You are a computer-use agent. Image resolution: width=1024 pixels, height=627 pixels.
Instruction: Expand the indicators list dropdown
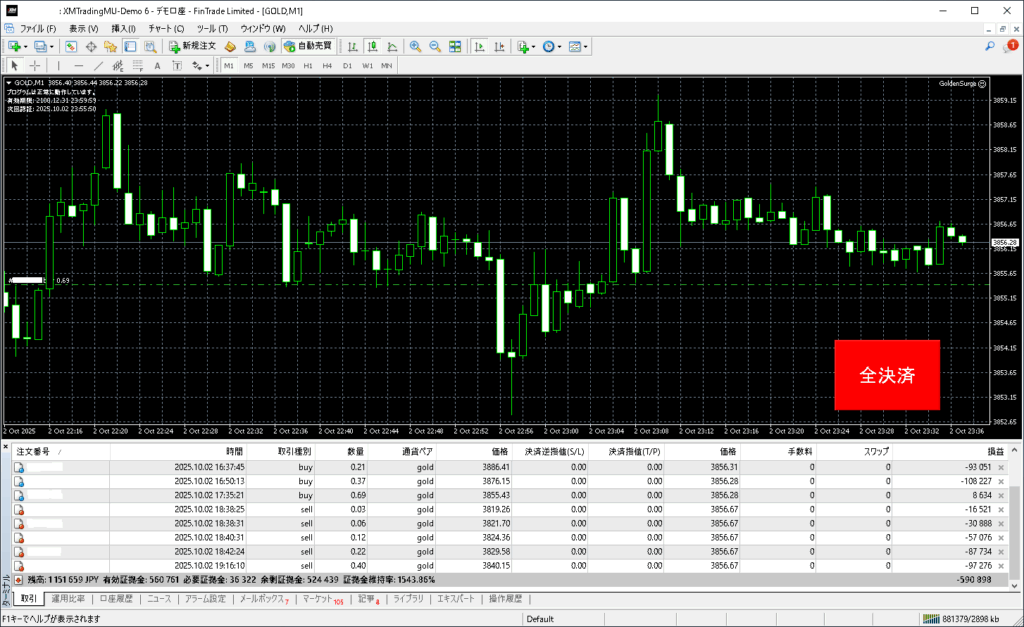[x=534, y=47]
